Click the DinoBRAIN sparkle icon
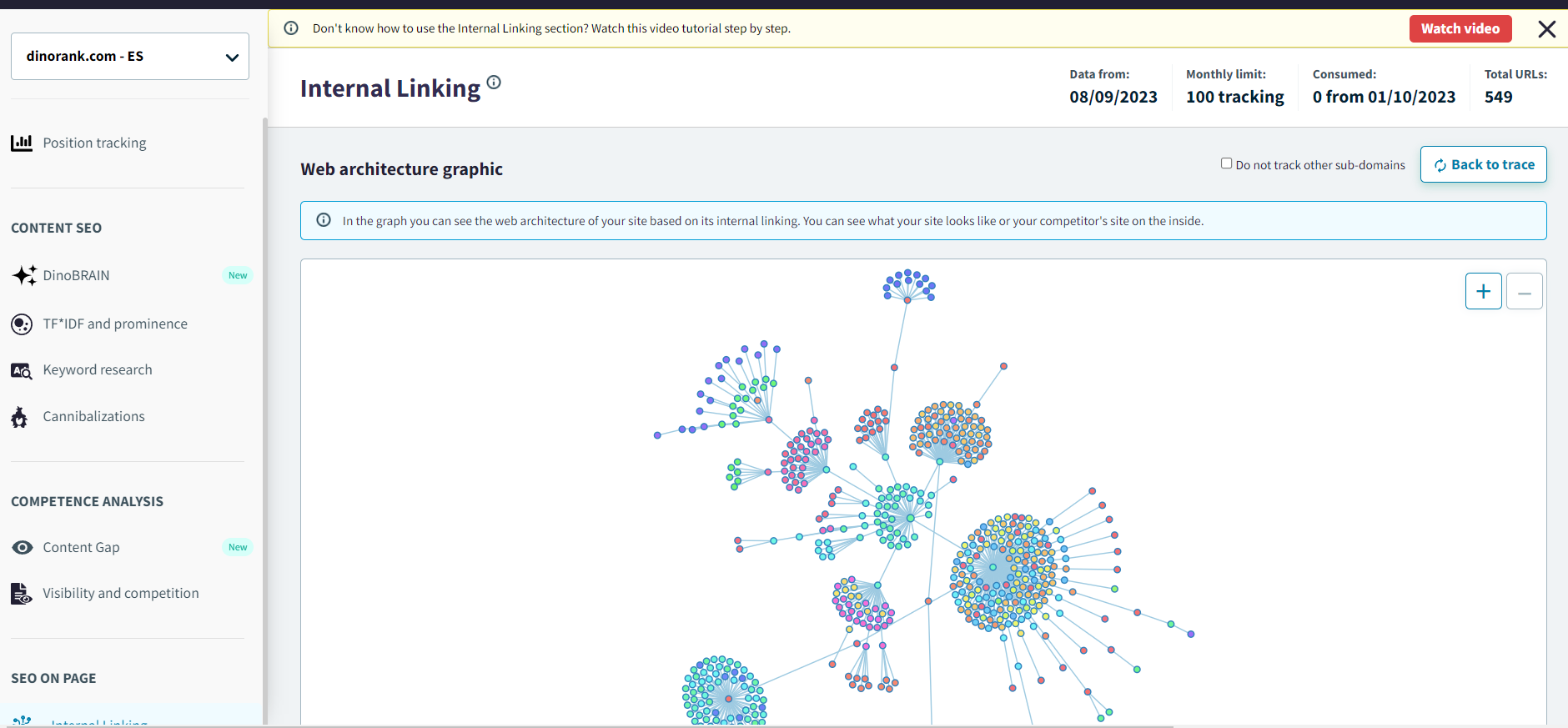The width and height of the screenshot is (1568, 728). click(x=24, y=275)
